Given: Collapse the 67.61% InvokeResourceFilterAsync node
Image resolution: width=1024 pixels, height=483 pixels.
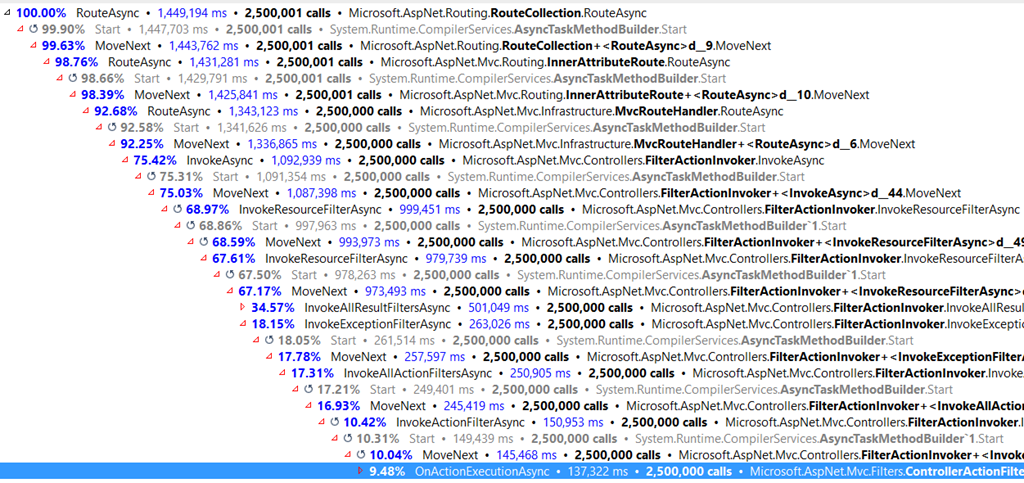Looking at the screenshot, I should tap(203, 258).
